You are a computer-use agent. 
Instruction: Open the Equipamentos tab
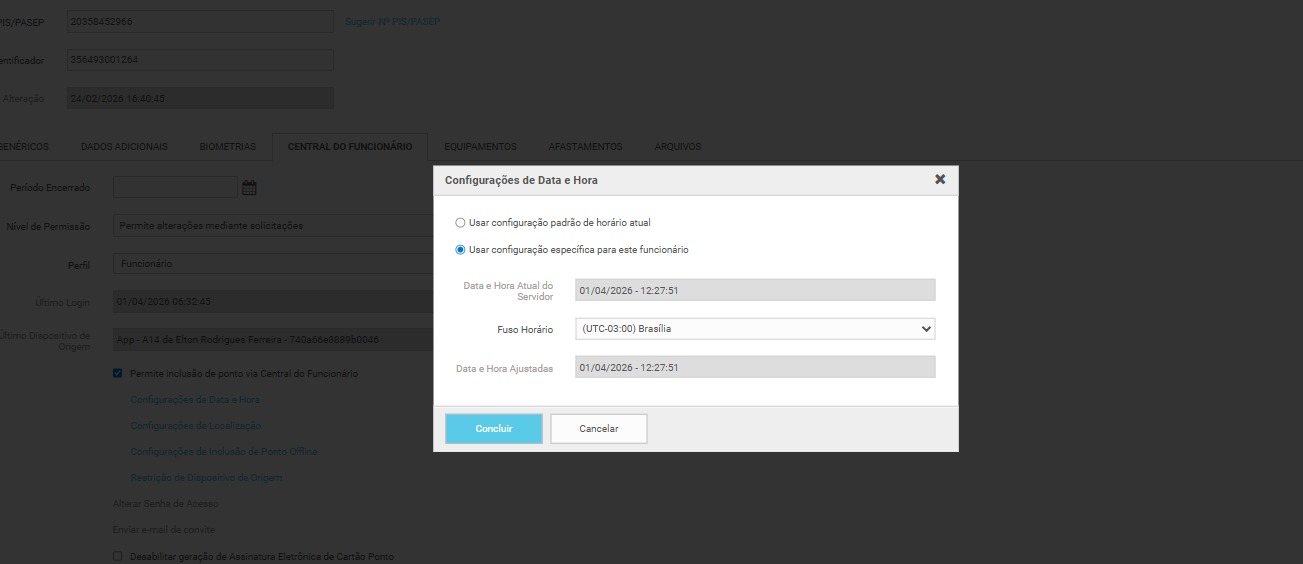click(x=480, y=147)
